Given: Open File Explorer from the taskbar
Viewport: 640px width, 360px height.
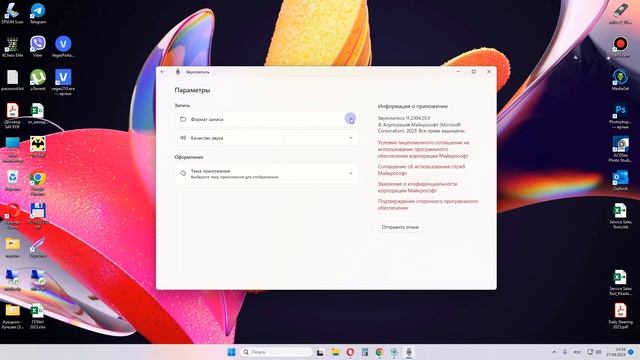Looking at the screenshot, I should click(x=335, y=352).
